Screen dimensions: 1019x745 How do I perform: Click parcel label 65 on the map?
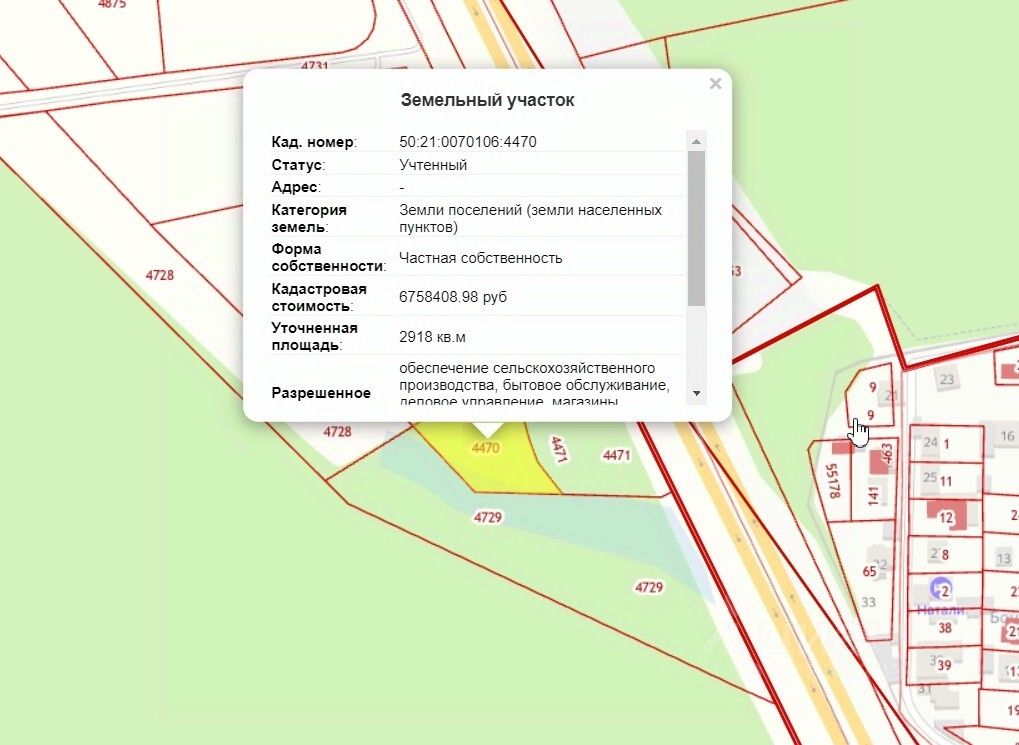[870, 571]
